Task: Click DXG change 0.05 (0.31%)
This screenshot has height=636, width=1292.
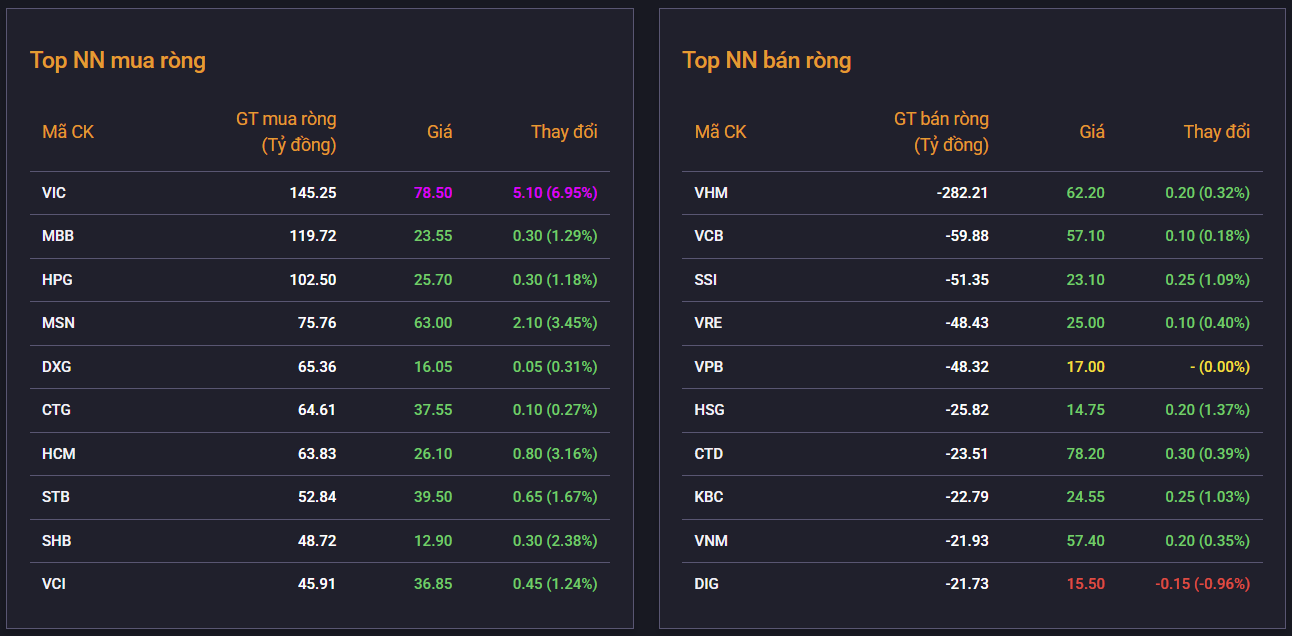Action: pos(555,367)
